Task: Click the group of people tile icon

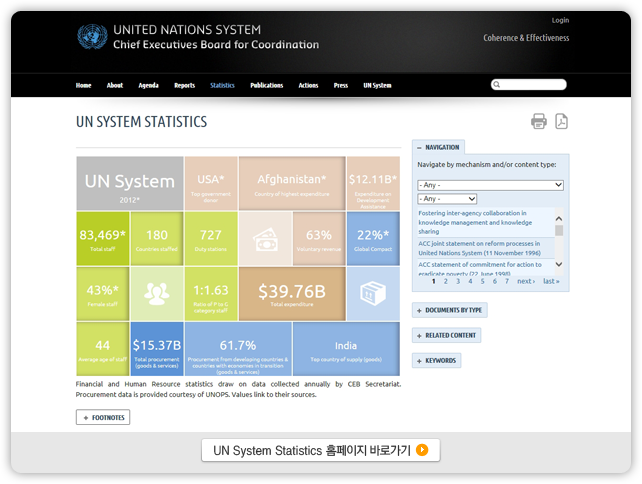Action: [156, 293]
